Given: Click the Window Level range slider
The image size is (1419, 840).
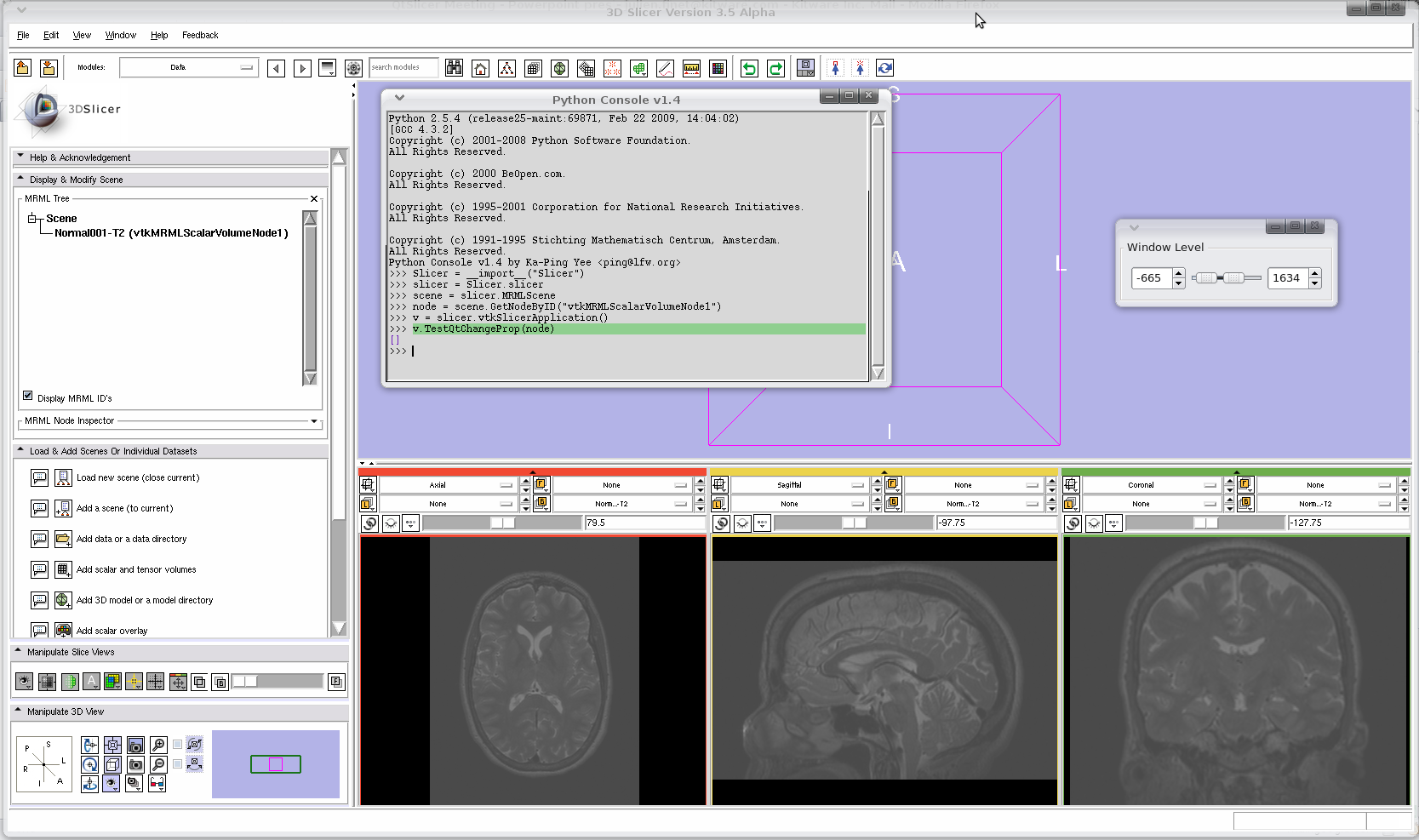Looking at the screenshot, I should point(1226,278).
